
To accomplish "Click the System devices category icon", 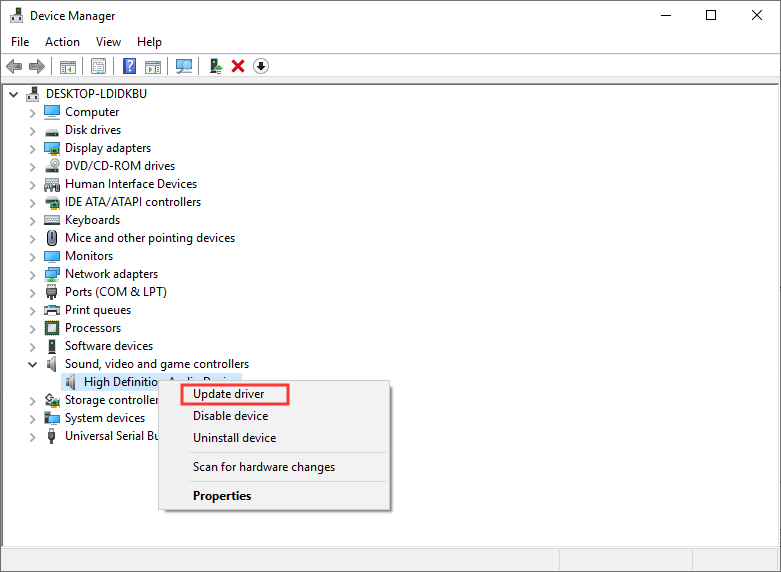I will tap(52, 418).
